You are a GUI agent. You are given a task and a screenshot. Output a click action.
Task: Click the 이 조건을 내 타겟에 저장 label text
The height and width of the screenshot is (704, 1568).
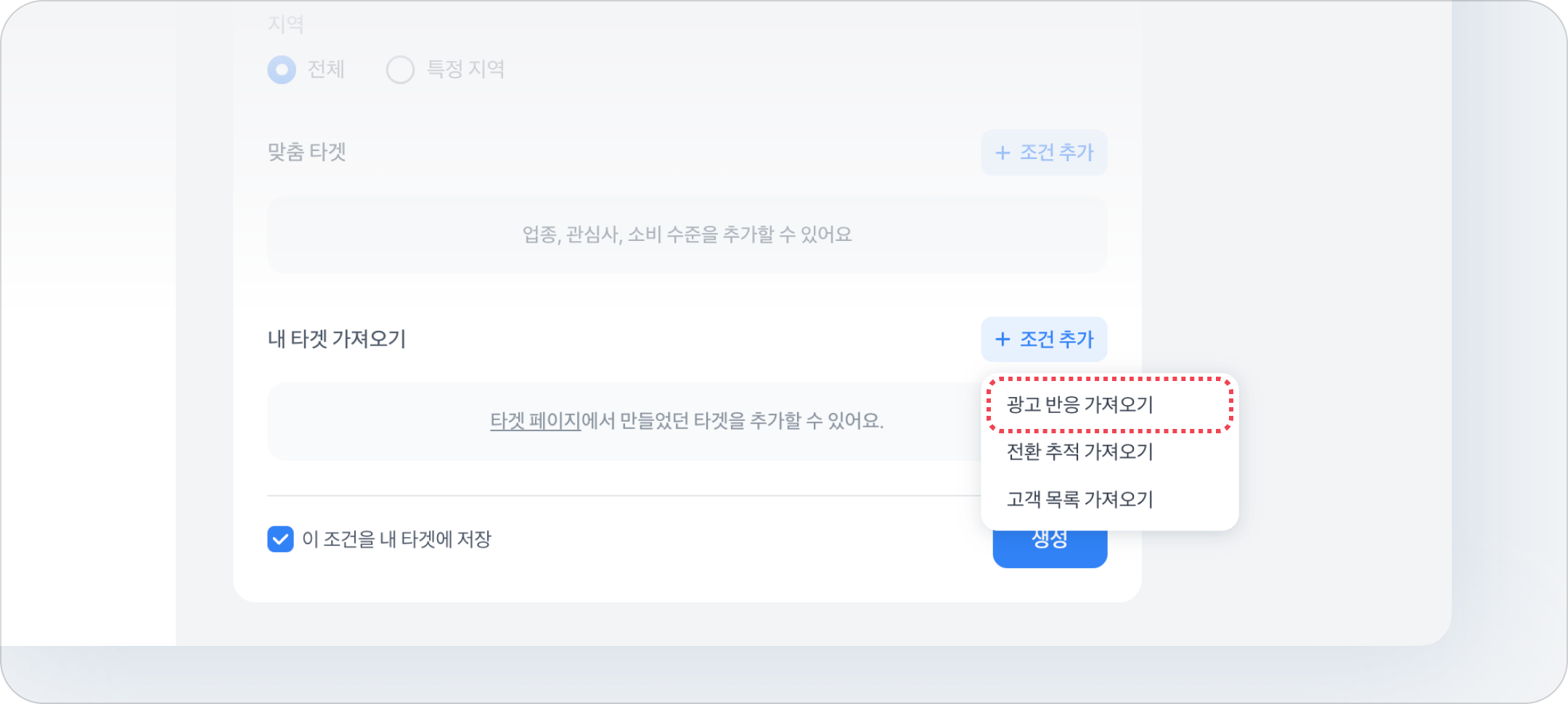(x=396, y=539)
